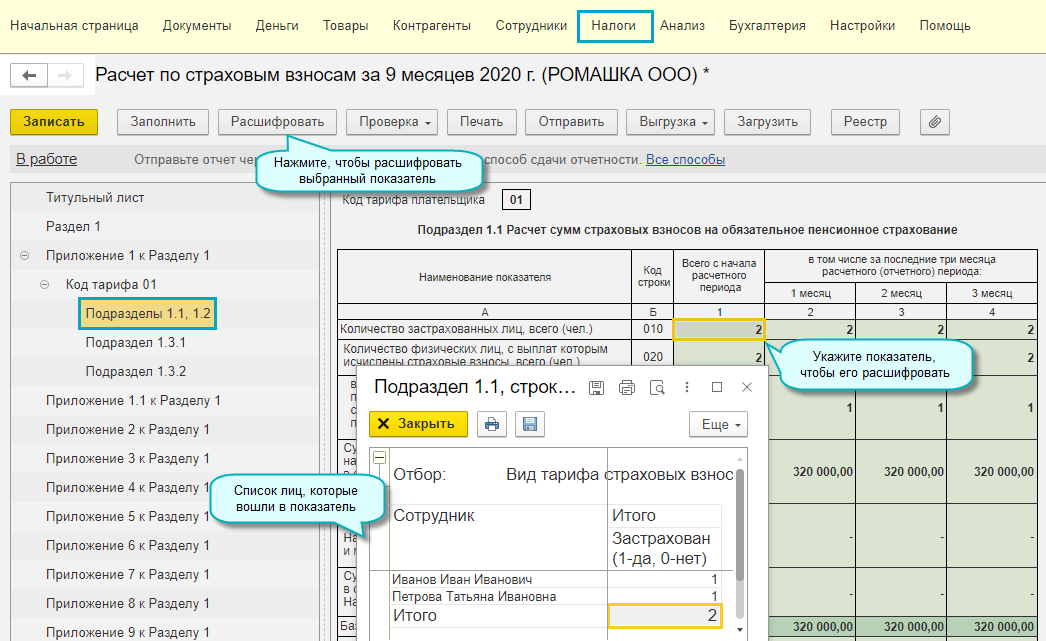Open the Деньги menu
This screenshot has height=641, width=1046.
(x=277, y=26)
